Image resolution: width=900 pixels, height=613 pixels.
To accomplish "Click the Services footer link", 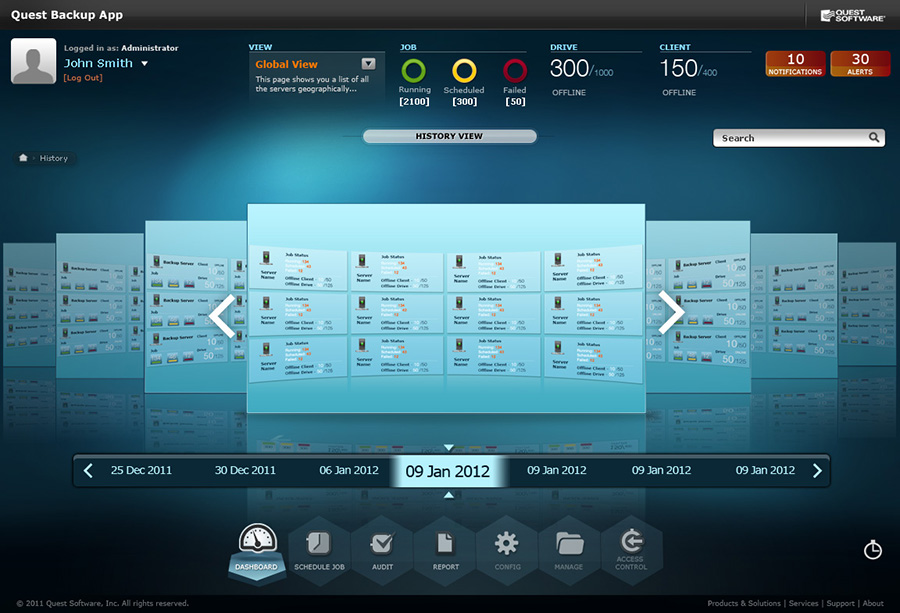I will click(804, 603).
